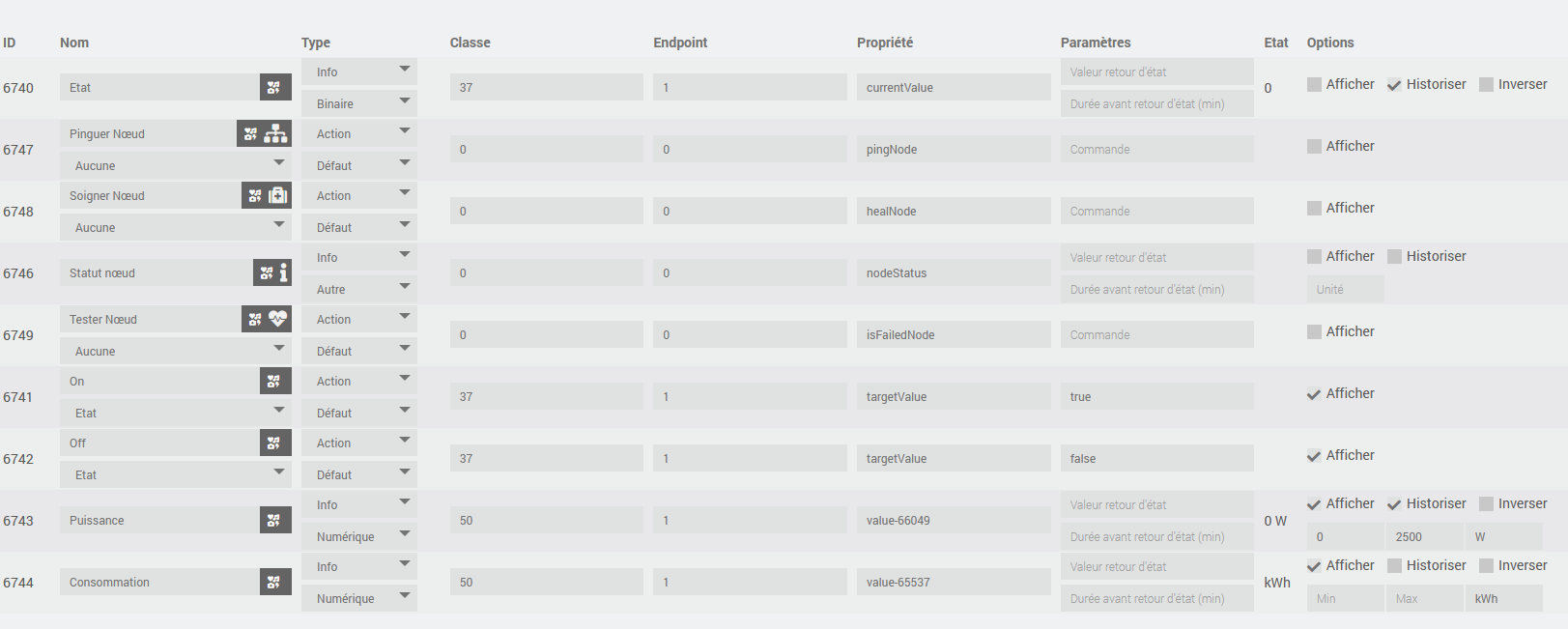This screenshot has width=1568, height=629.
Task: Open icon chooser for the On command
Action: [x=274, y=382]
